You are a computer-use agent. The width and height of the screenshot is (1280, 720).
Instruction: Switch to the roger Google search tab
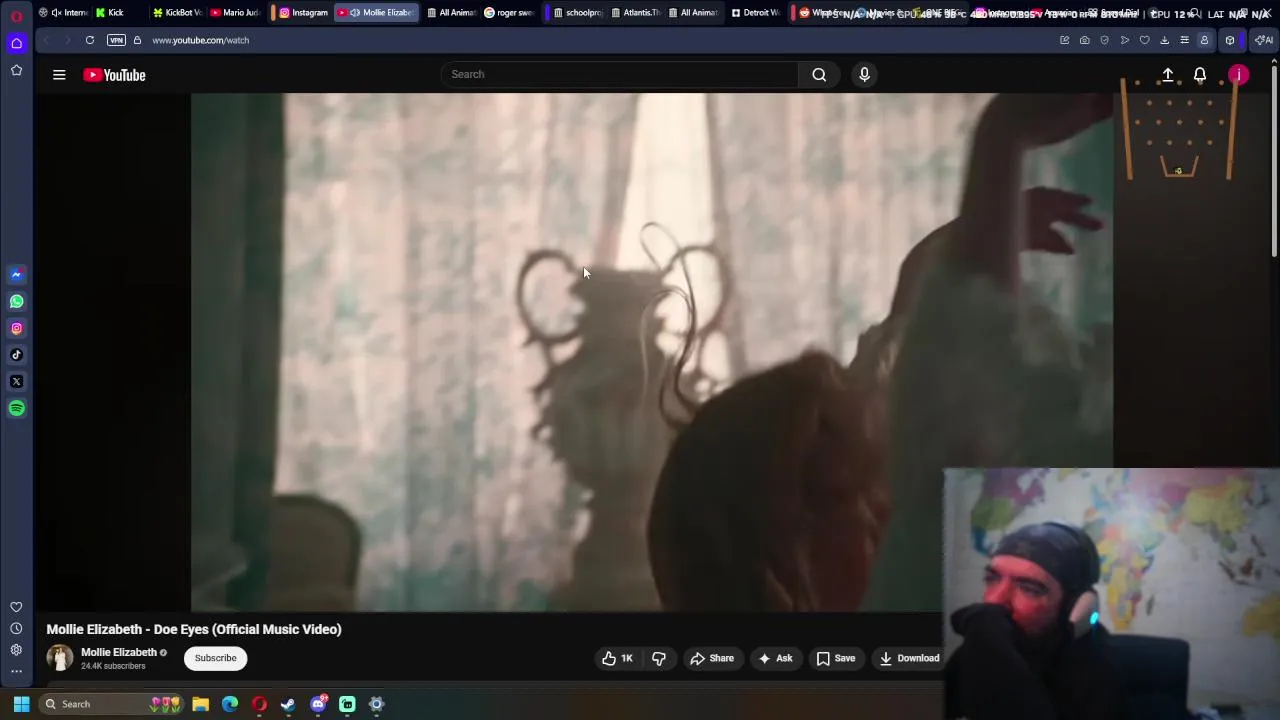509,13
